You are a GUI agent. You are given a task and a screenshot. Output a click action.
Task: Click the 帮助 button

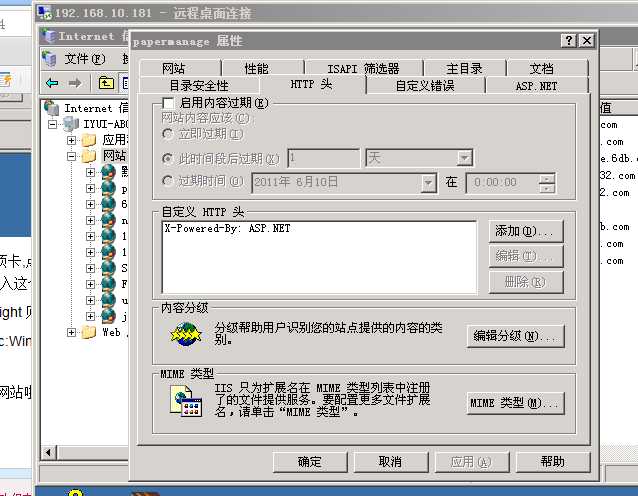coord(553,461)
